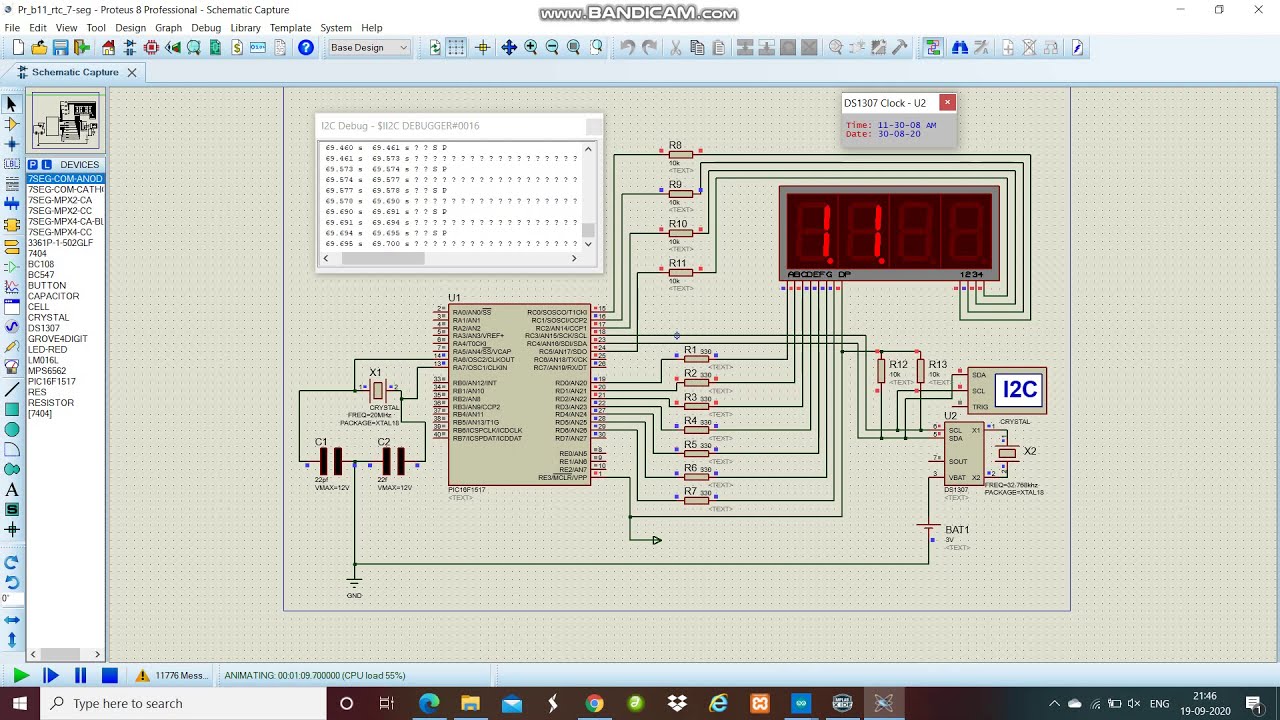
Task: Click the binoculars search and tag icon
Action: tap(960, 47)
